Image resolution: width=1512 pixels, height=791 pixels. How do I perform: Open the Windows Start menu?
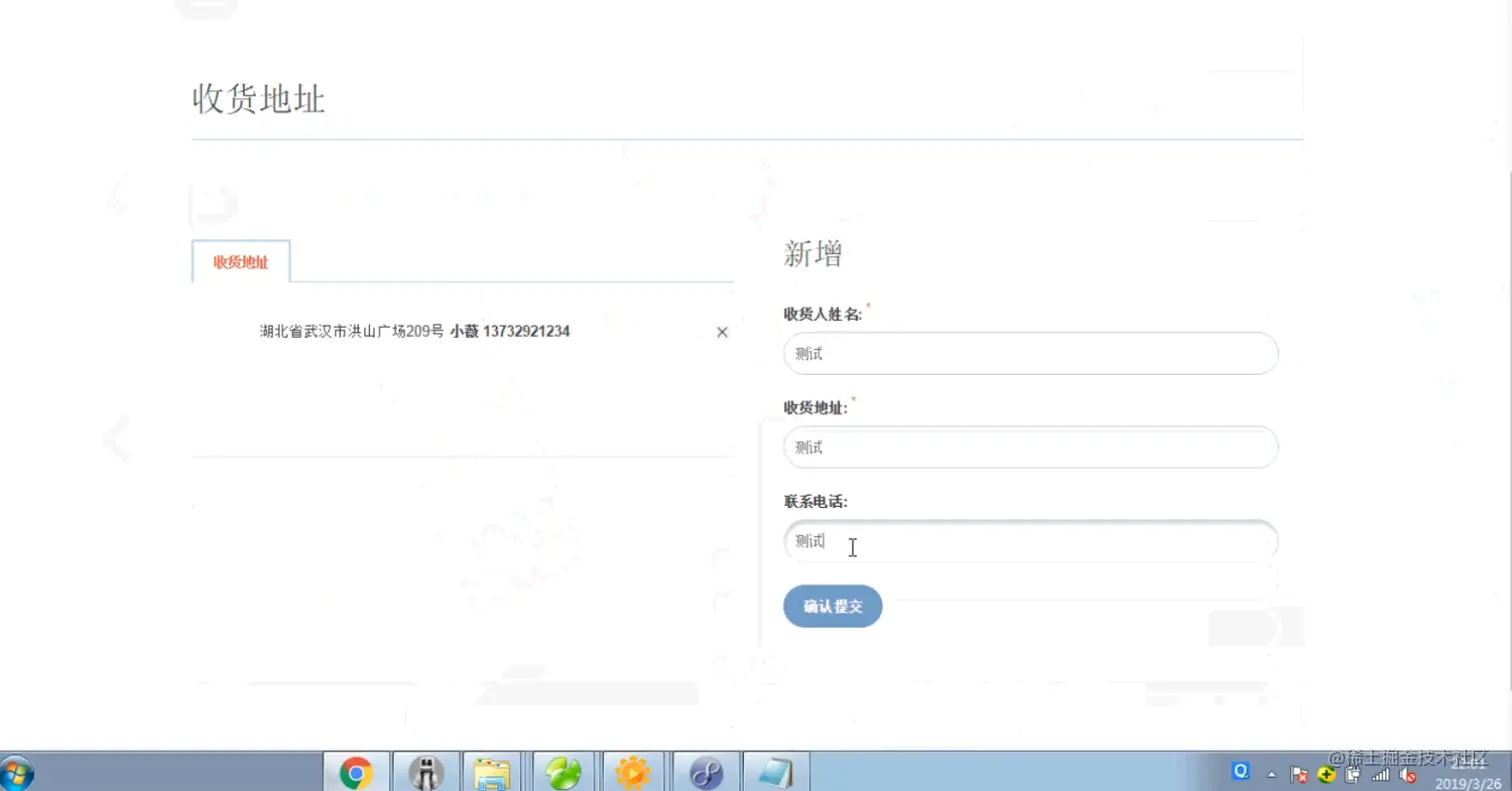(16, 773)
